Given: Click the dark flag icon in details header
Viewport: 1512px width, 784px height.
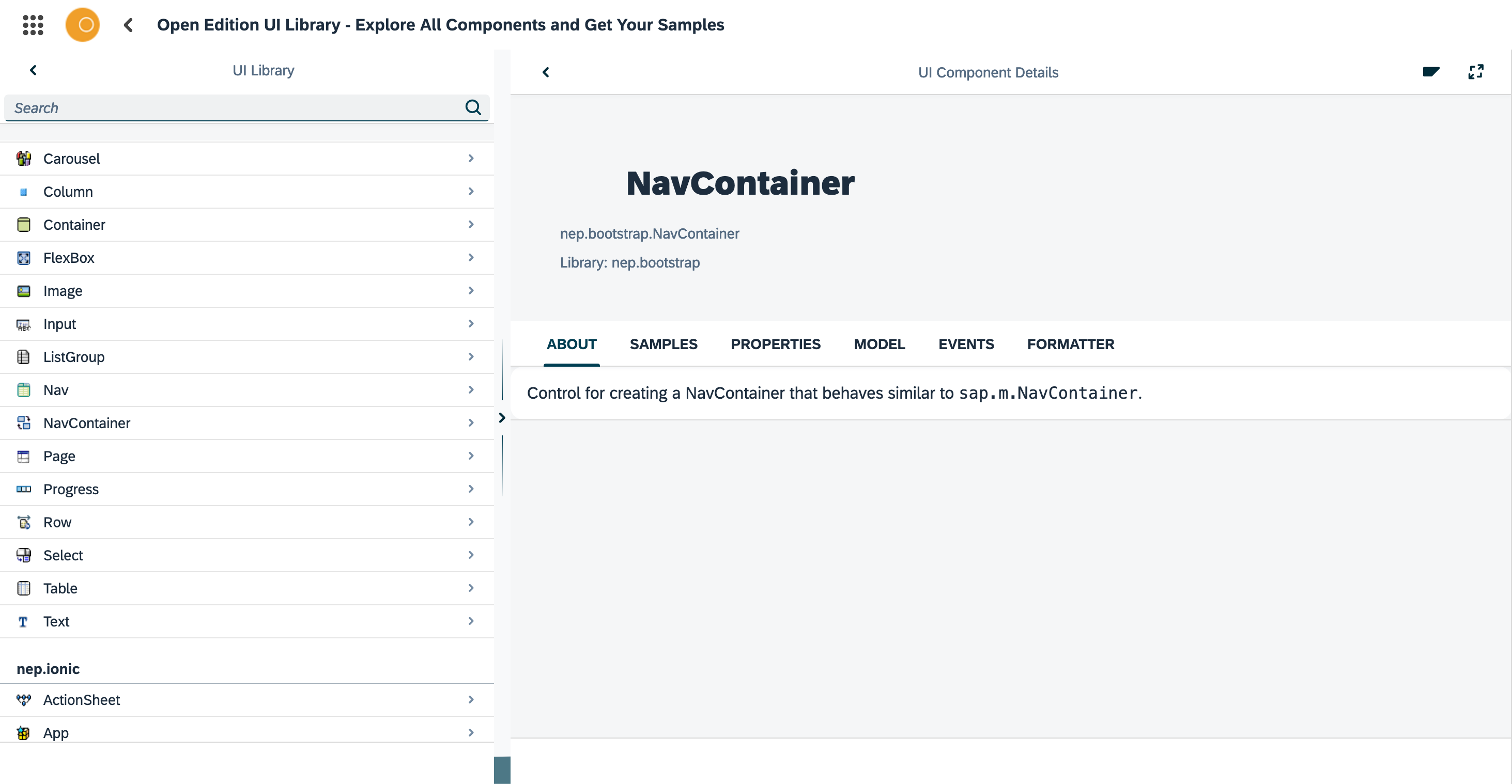Looking at the screenshot, I should tap(1431, 72).
